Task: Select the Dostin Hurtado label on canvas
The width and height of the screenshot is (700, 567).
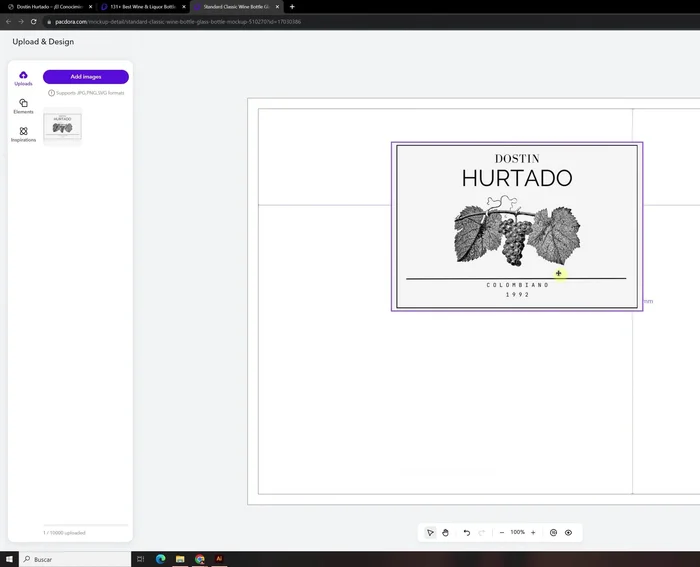Action: (x=517, y=226)
